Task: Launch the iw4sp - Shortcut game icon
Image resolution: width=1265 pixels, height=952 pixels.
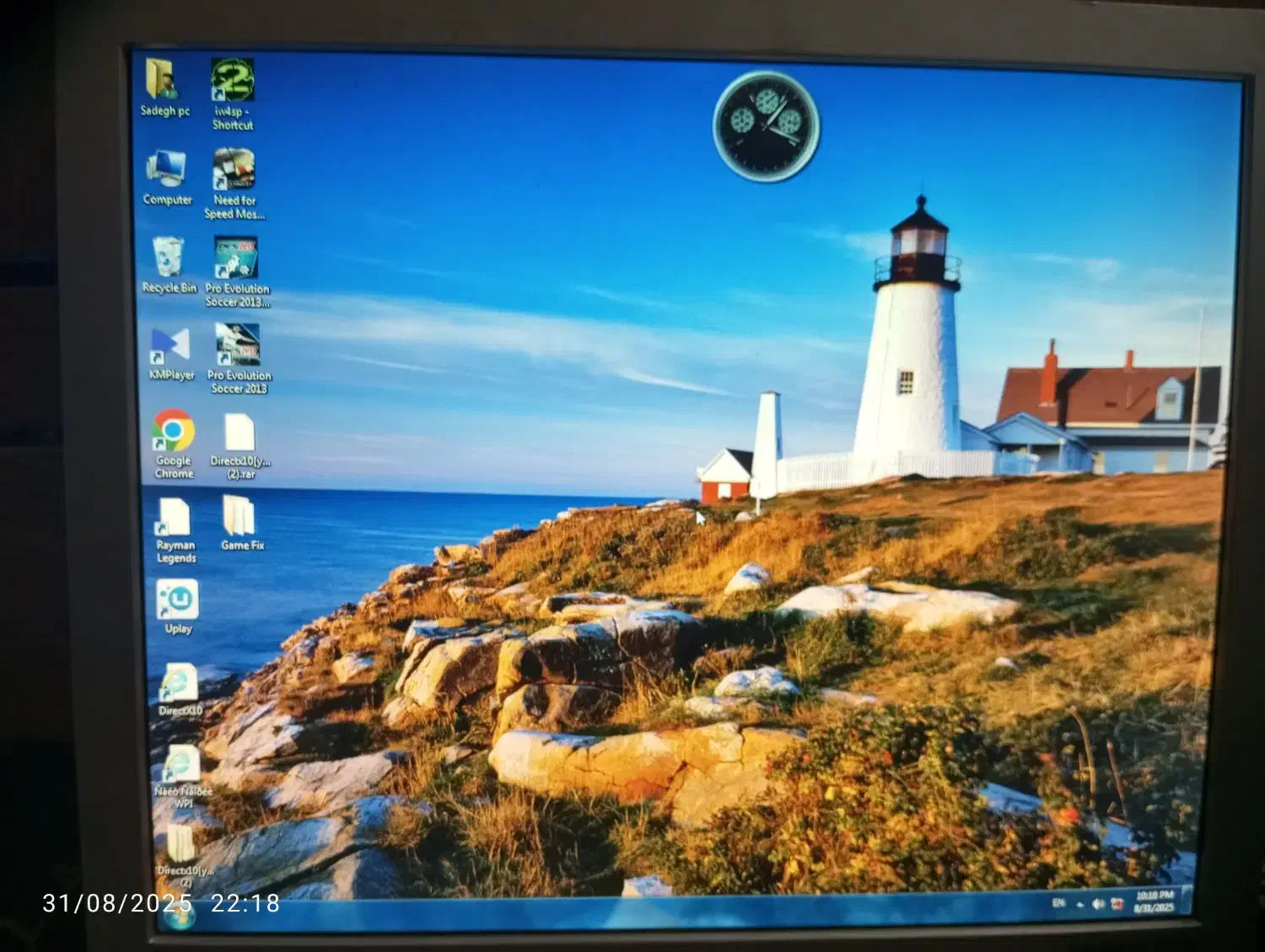Action: tap(232, 94)
